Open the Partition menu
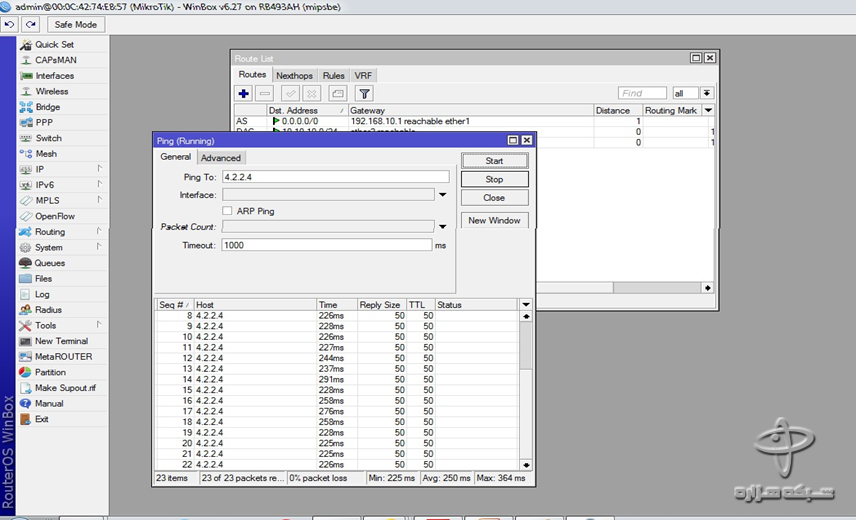The image size is (856, 520). click(x=50, y=373)
